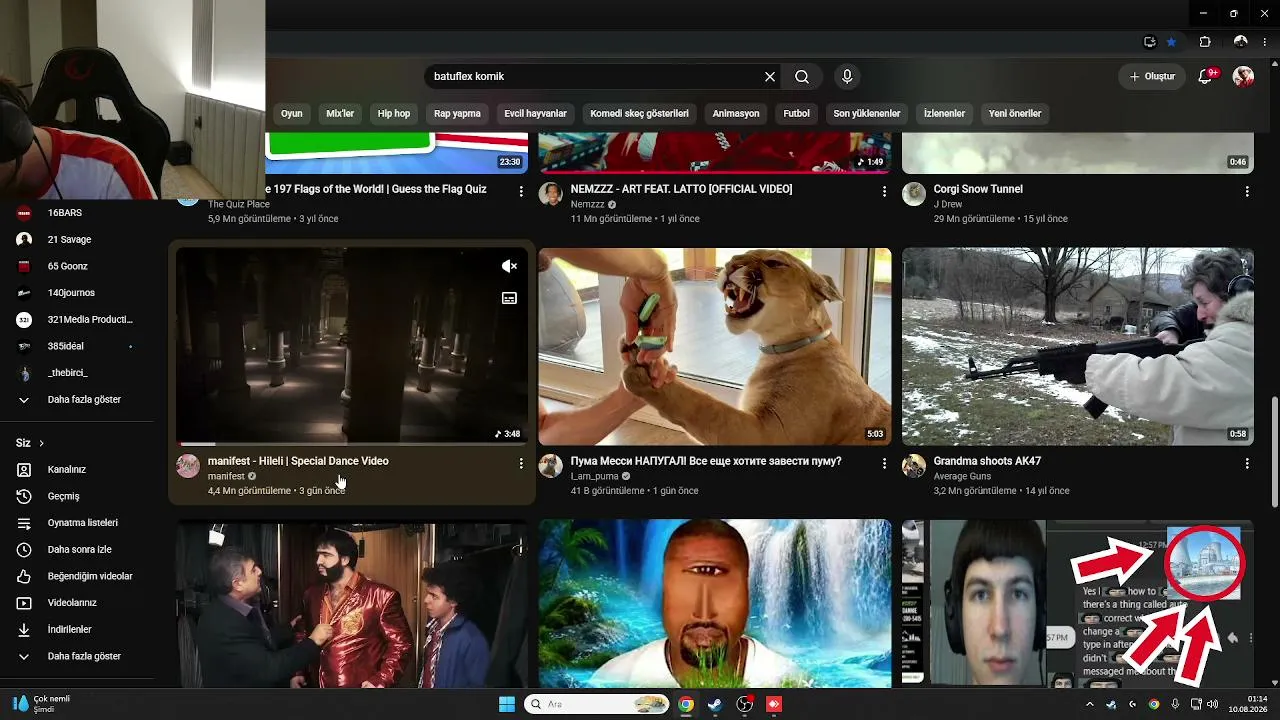1280x720 pixels.
Task: Toggle captions on the manifest video preview
Action: click(509, 298)
